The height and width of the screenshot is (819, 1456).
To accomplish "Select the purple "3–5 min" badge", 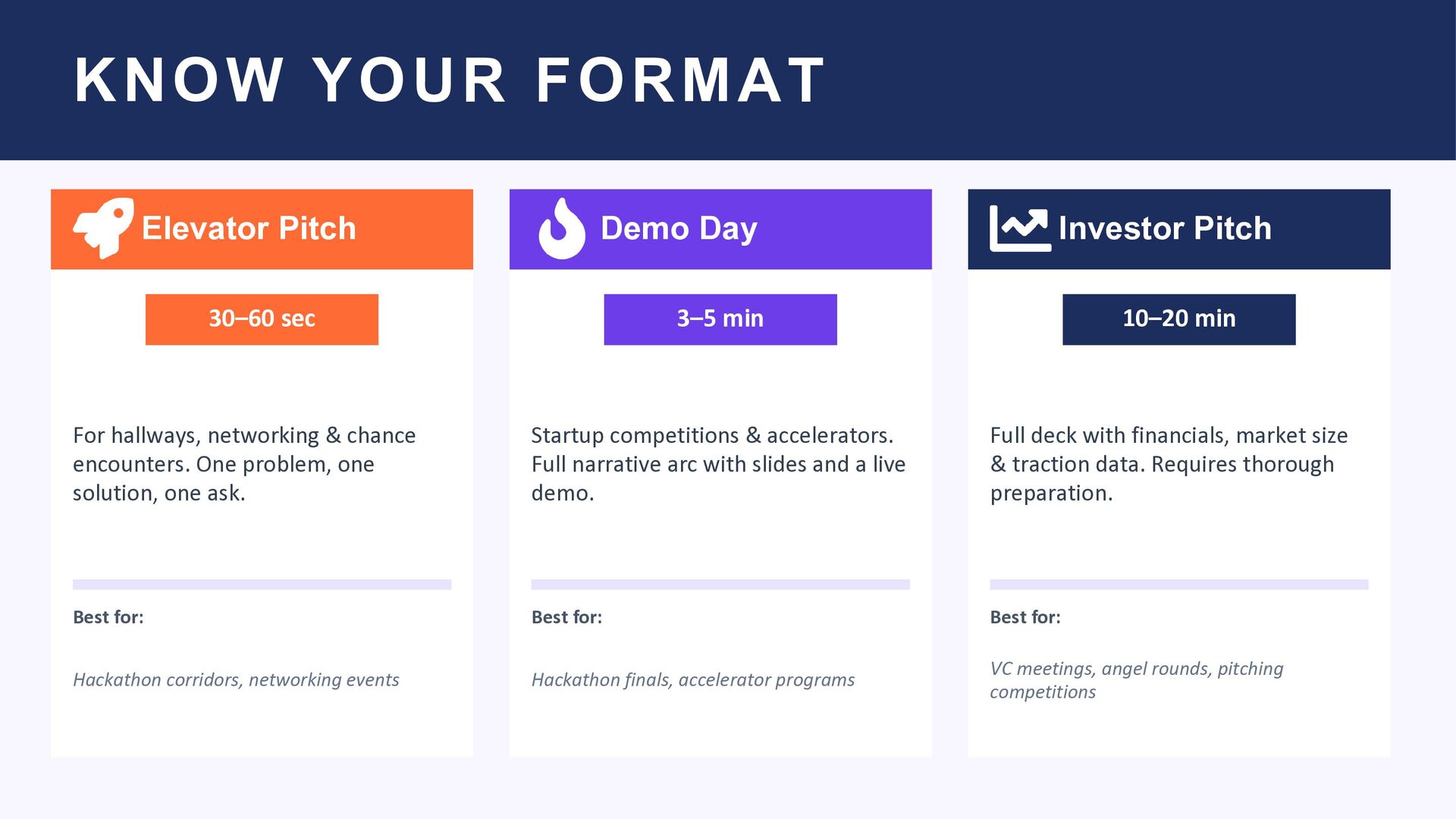I will (x=720, y=319).
